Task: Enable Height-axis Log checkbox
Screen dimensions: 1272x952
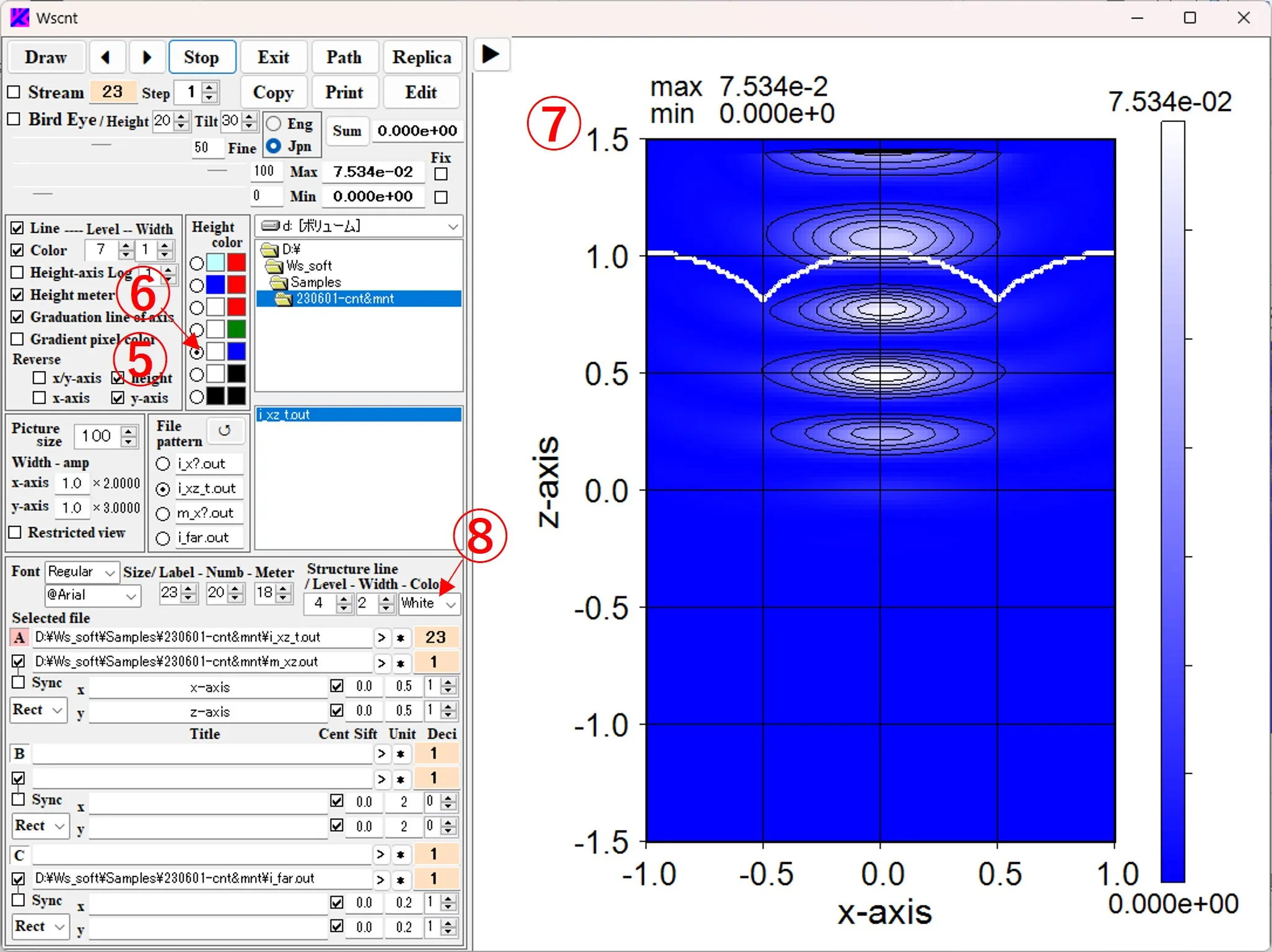Action: click(17, 273)
